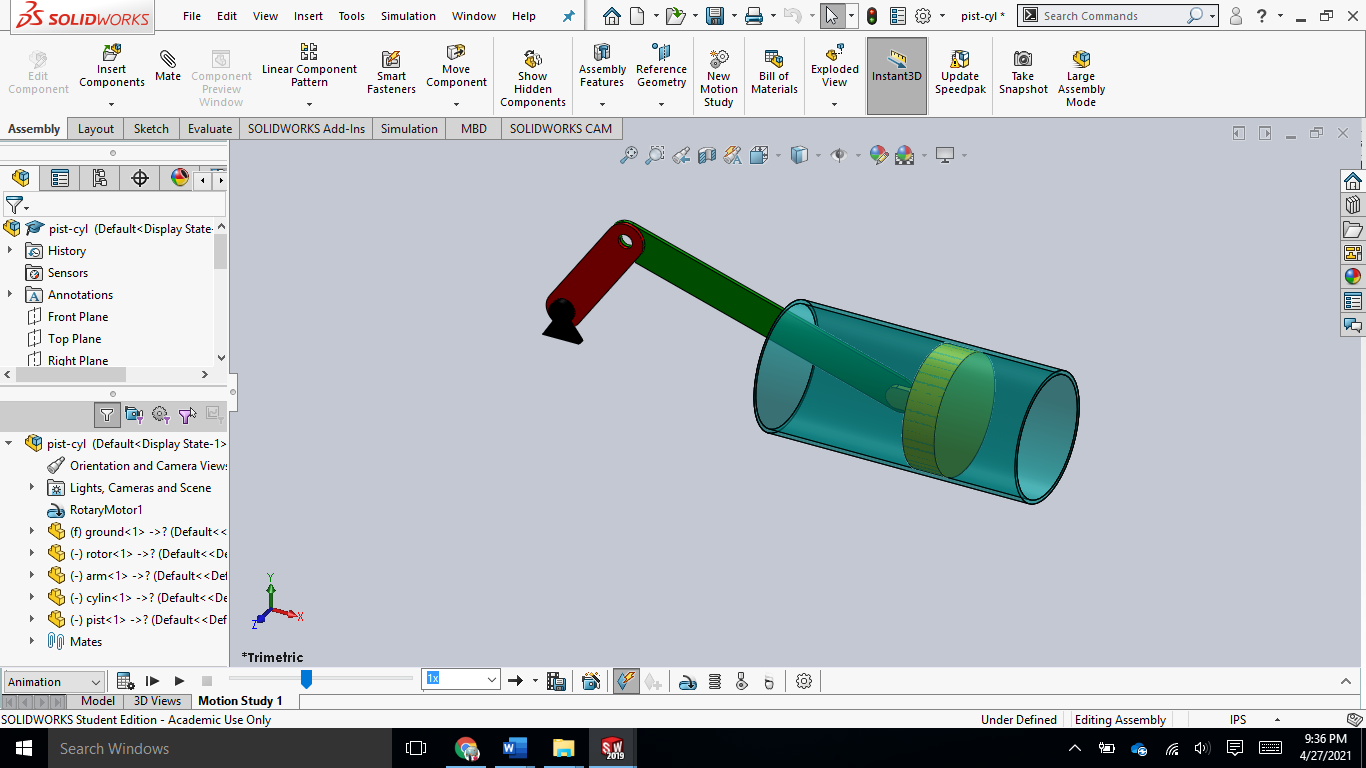Click the Insert Components tool
This screenshot has width=1366, height=768.
coord(112,66)
